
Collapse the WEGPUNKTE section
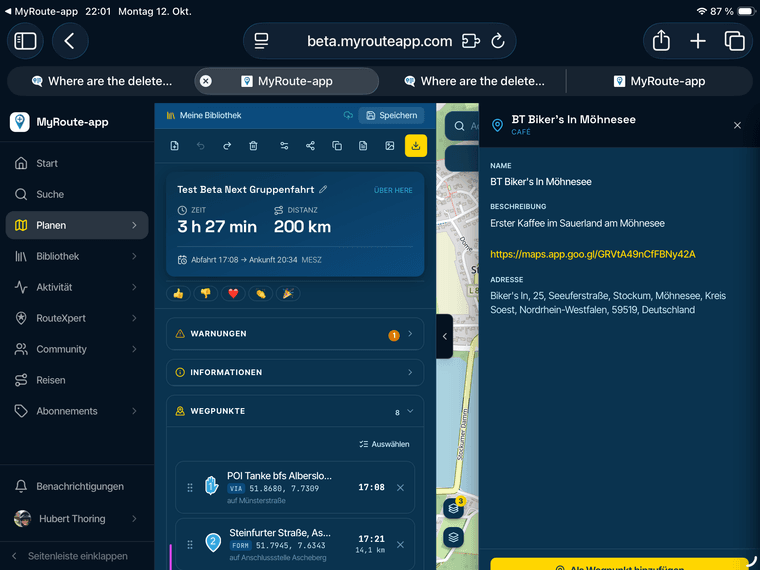tap(295, 411)
